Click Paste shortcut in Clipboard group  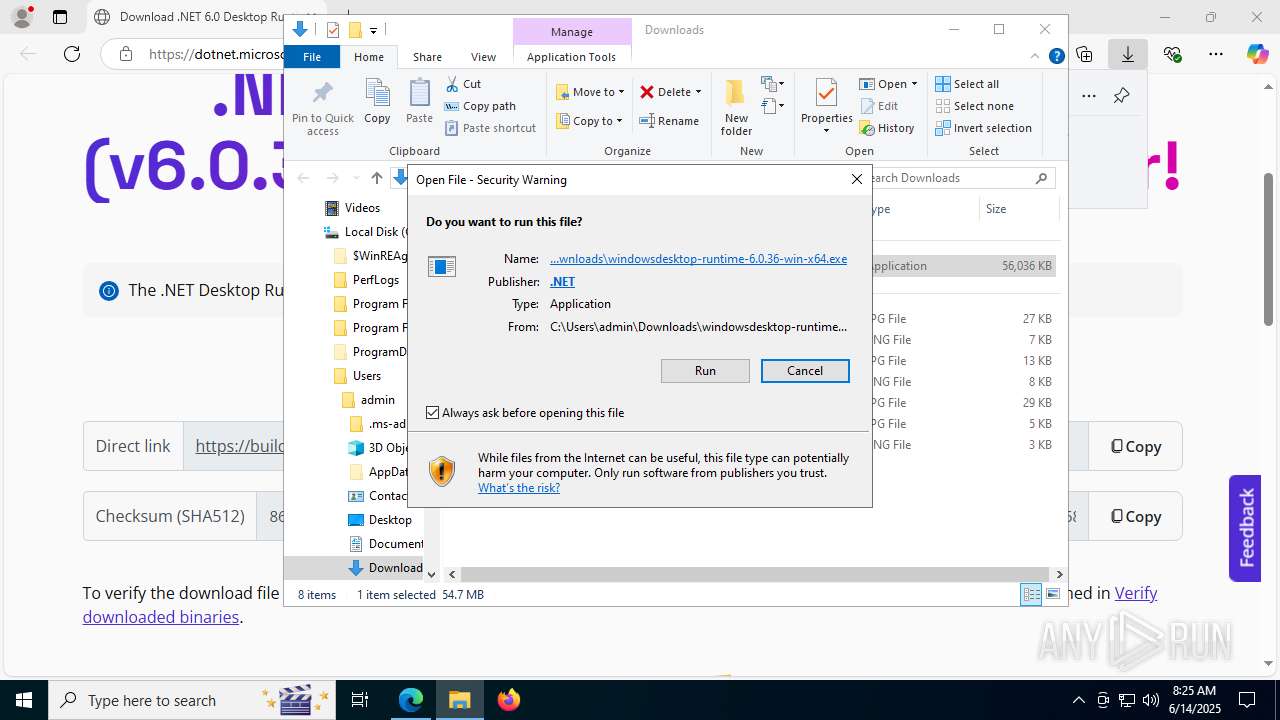(x=490, y=128)
